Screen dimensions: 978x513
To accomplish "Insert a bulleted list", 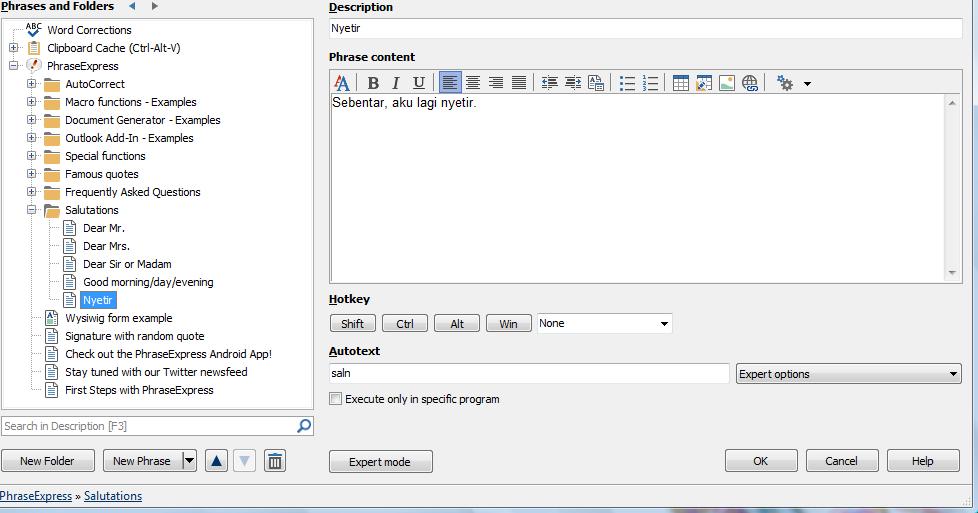I will 627,83.
